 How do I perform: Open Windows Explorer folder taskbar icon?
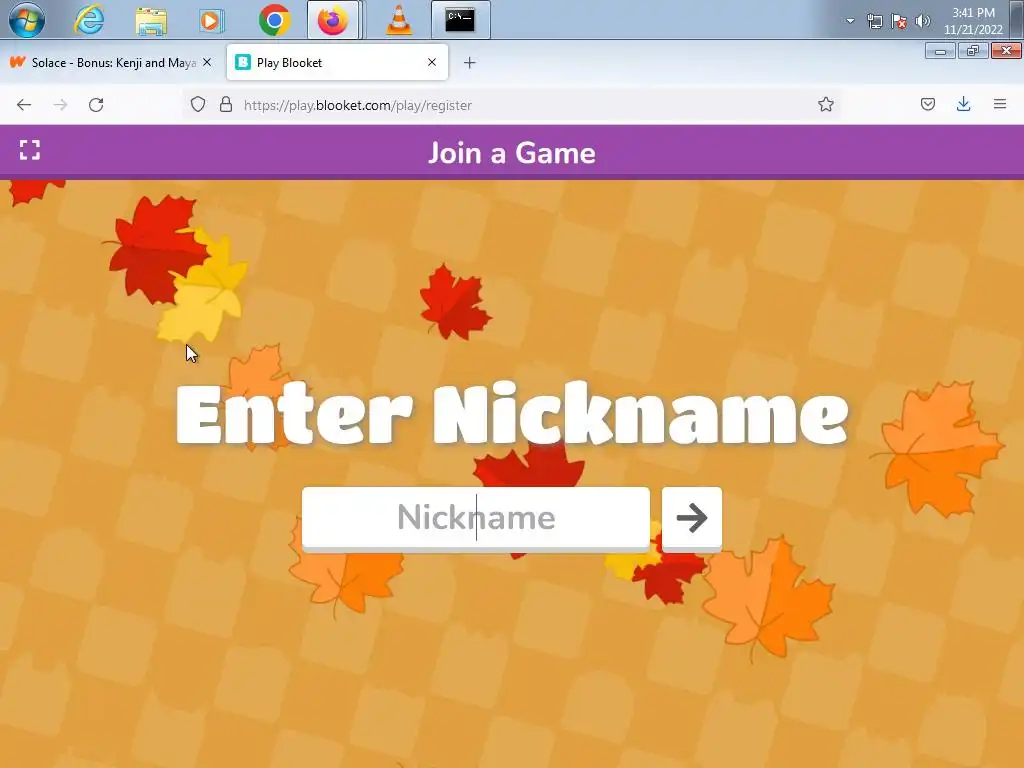[151, 20]
